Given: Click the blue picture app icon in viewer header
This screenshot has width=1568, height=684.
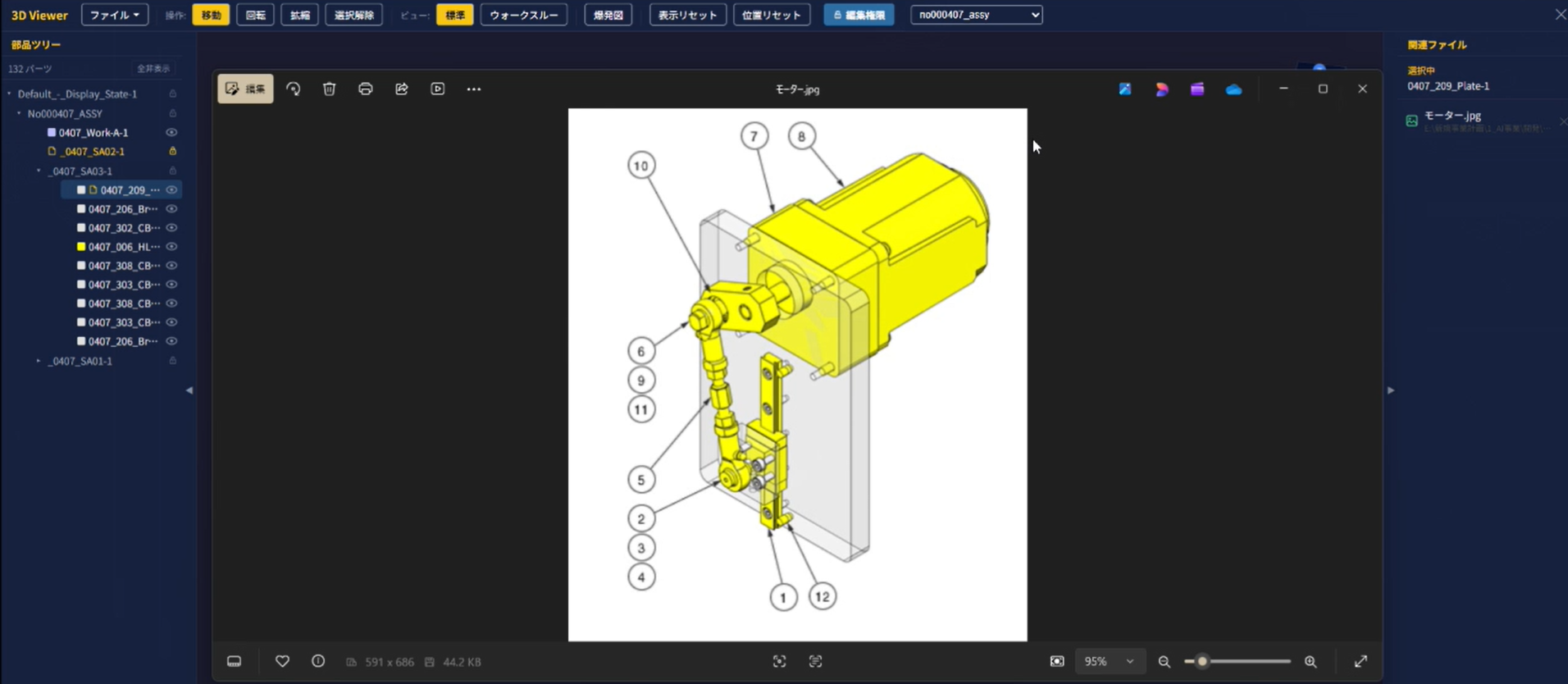Looking at the screenshot, I should 1125,89.
